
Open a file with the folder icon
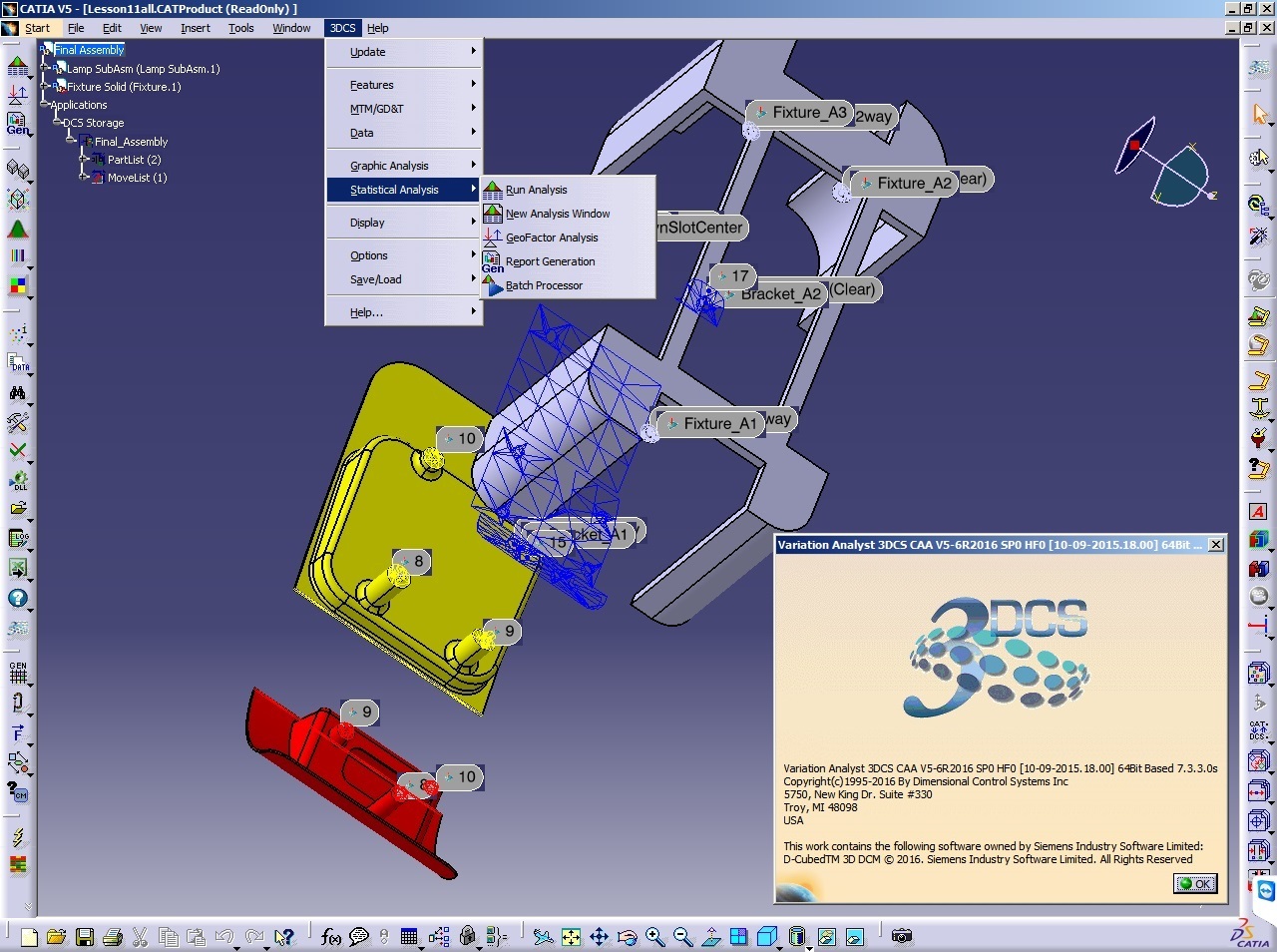[x=56, y=936]
